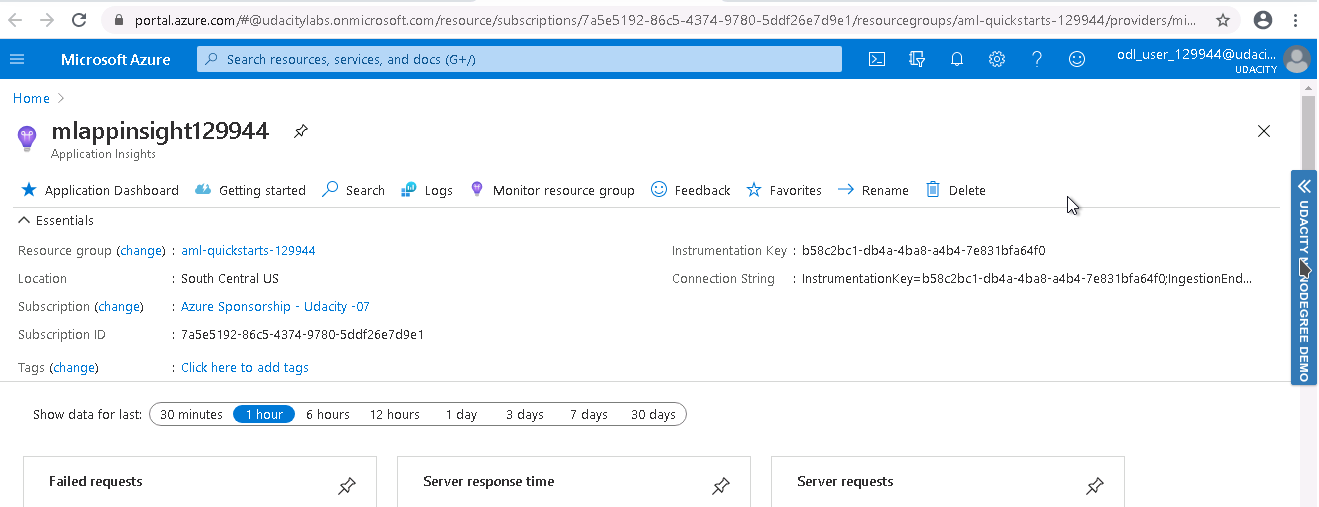Select the 12 hours time range

tap(395, 414)
